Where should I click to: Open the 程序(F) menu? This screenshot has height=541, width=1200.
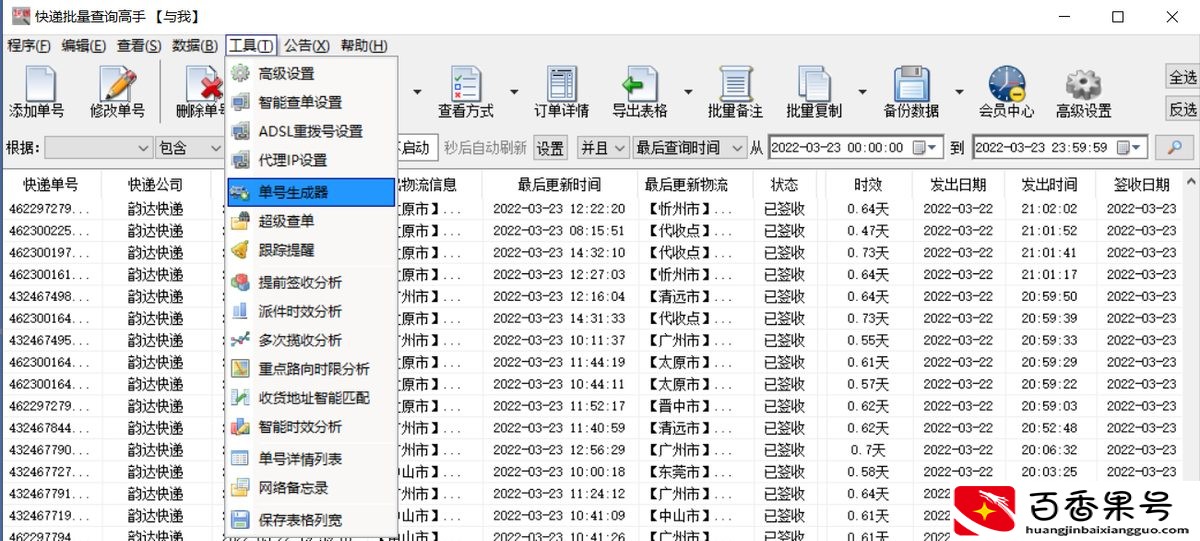[x=29, y=45]
